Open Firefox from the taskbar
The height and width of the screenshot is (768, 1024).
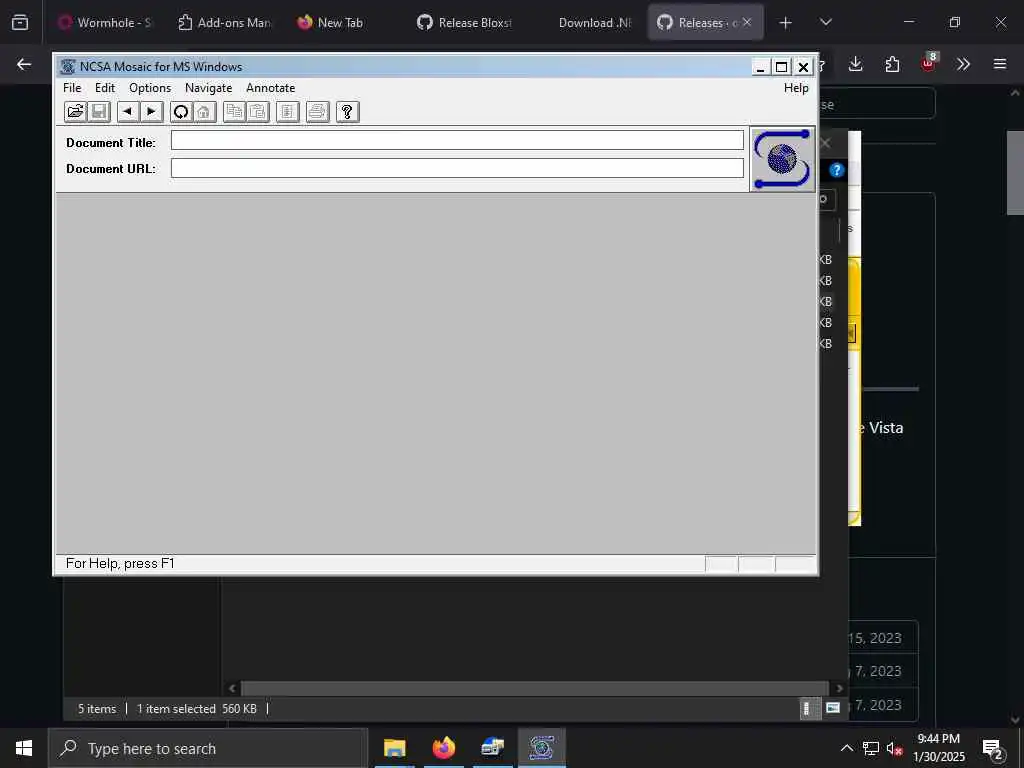pyautogui.click(x=443, y=748)
